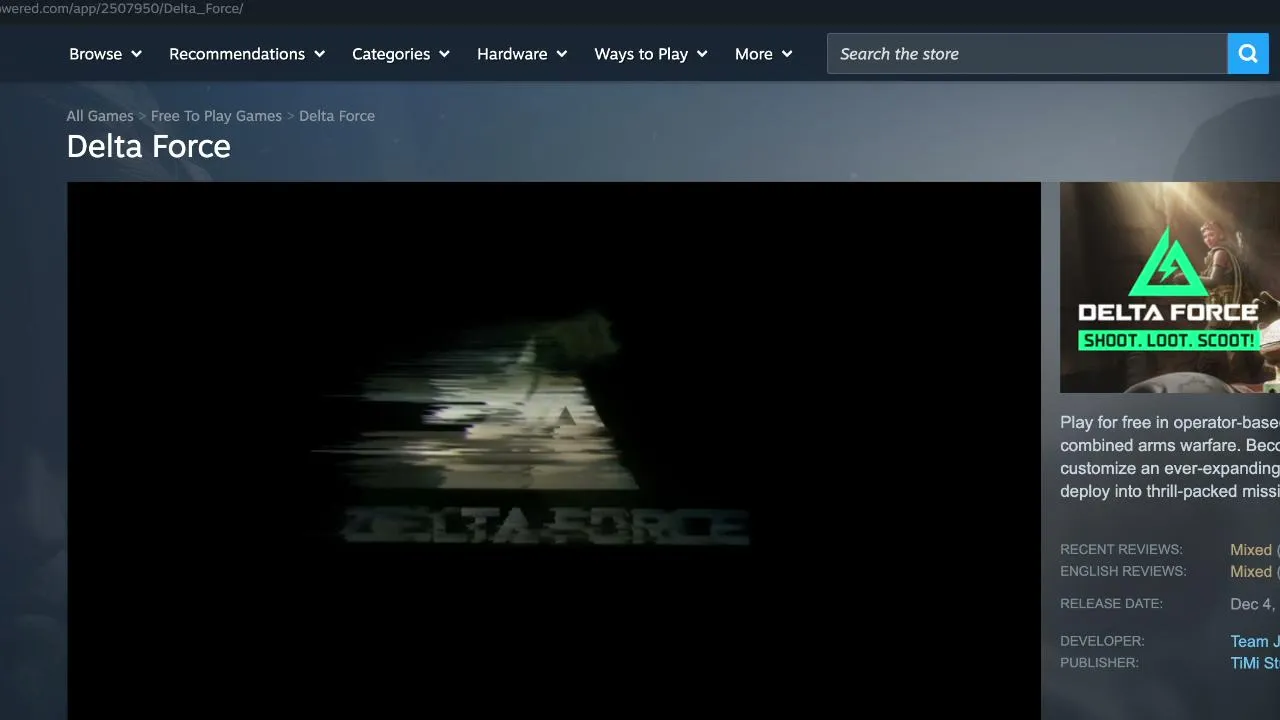The height and width of the screenshot is (720, 1280).
Task: Click the RECENT REVIEWS label
Action: tap(1121, 550)
